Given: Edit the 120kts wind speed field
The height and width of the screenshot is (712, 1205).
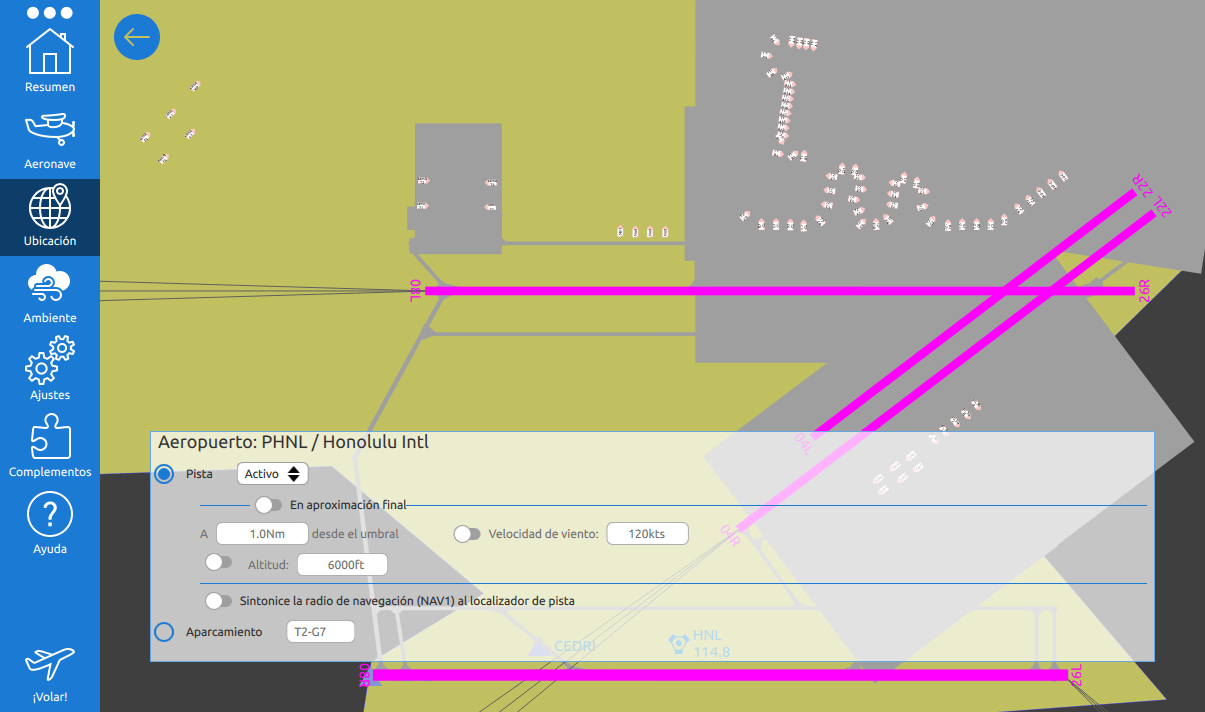Looking at the screenshot, I should pos(647,534).
